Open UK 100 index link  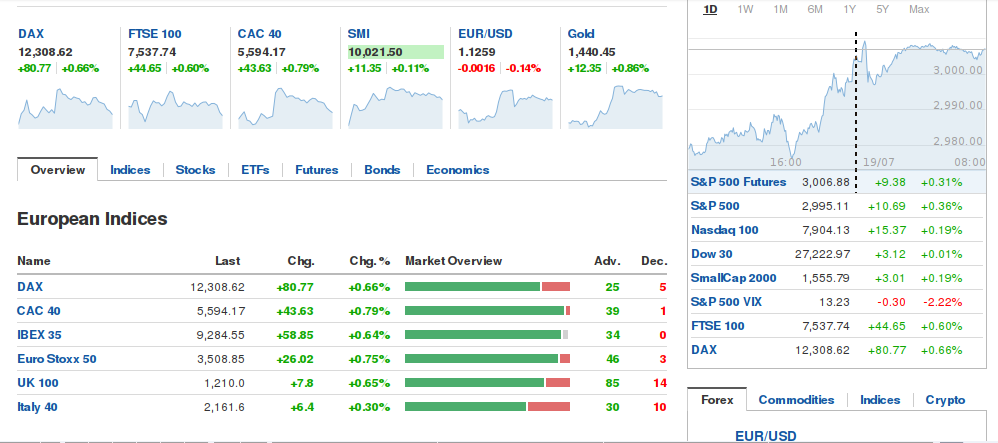tap(38, 383)
